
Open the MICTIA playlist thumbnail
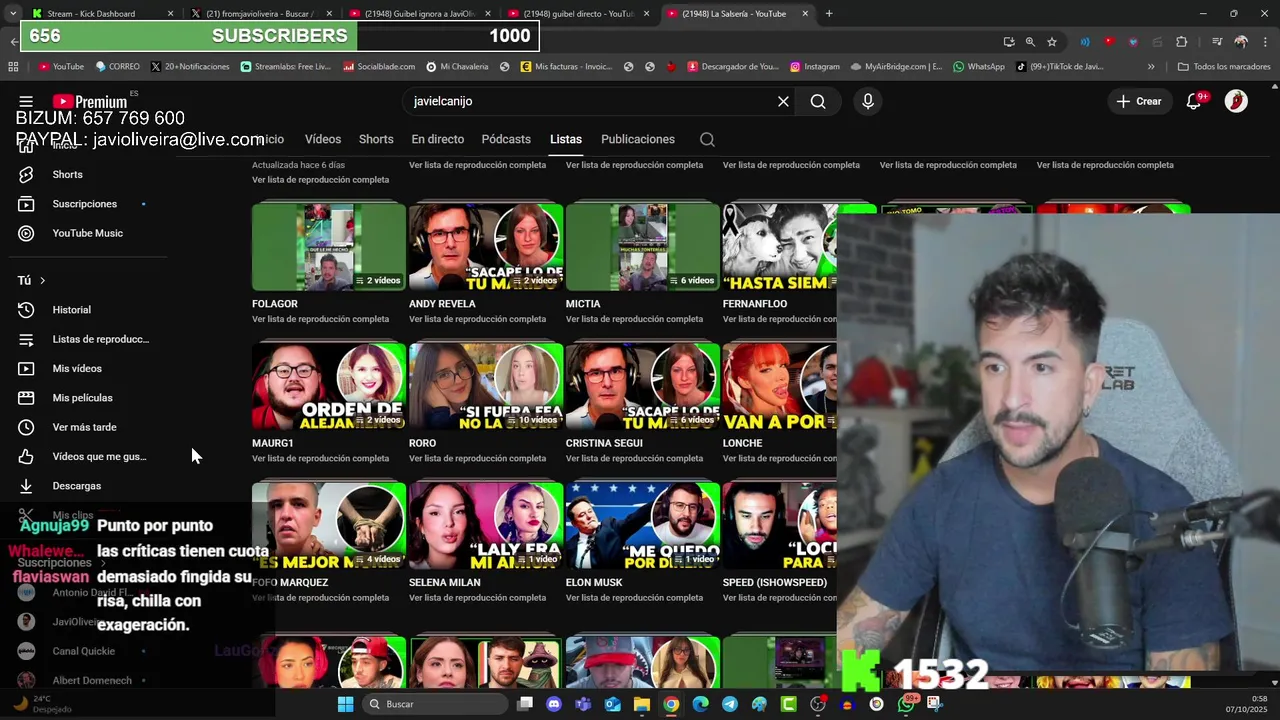[643, 247]
